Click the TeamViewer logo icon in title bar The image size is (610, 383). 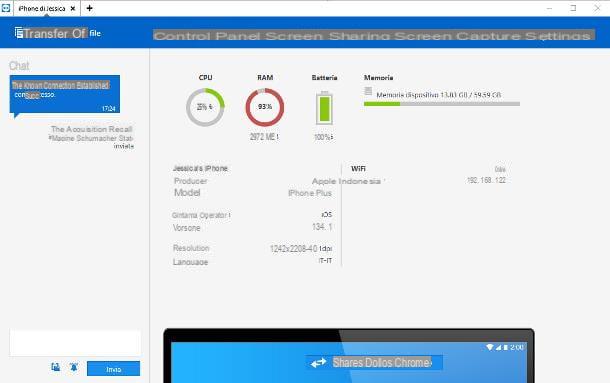click(5, 8)
